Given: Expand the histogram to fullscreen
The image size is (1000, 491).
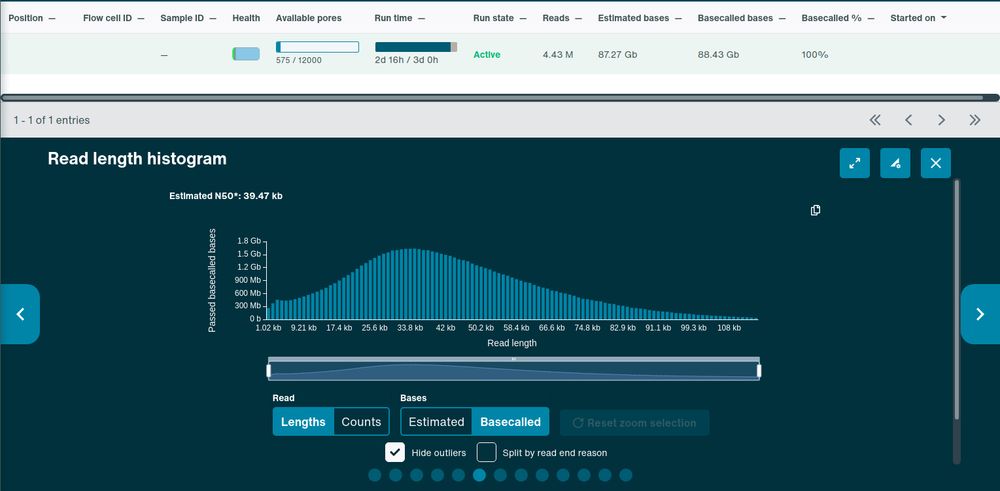Looking at the screenshot, I should coord(855,163).
